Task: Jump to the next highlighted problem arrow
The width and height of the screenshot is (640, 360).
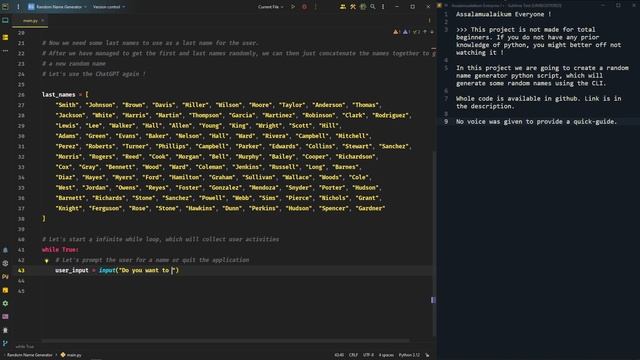Action: 432,32
